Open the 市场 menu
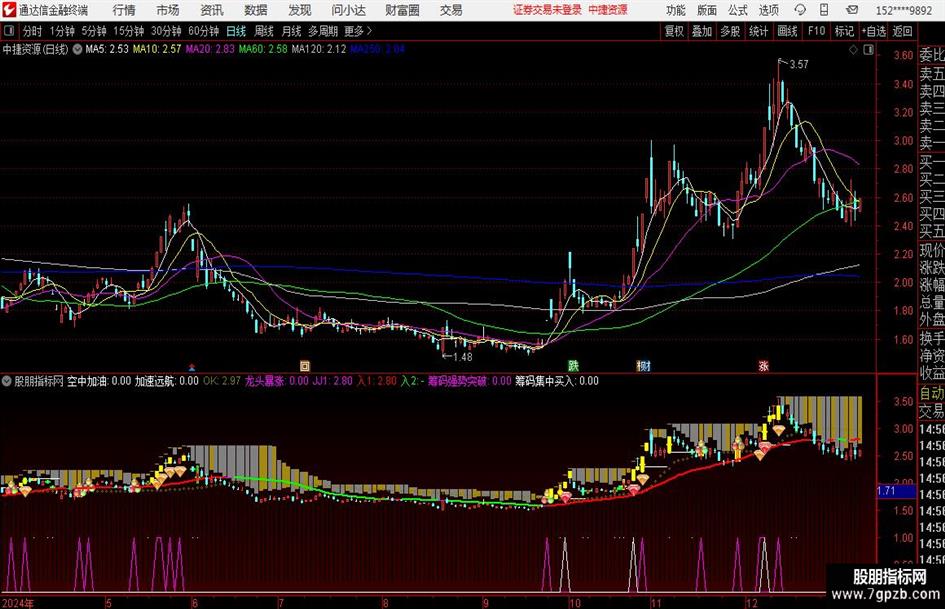945x609 pixels. pyautogui.click(x=168, y=10)
